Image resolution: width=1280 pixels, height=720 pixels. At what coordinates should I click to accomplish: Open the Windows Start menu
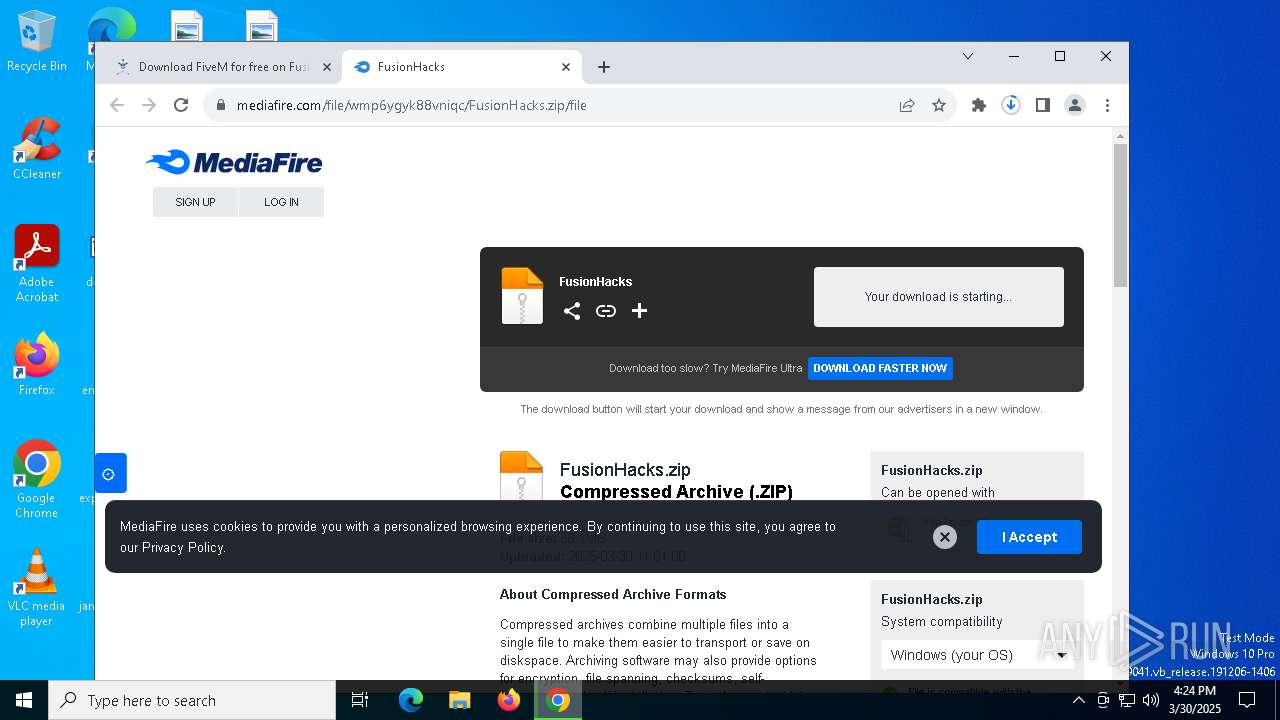coord(24,700)
